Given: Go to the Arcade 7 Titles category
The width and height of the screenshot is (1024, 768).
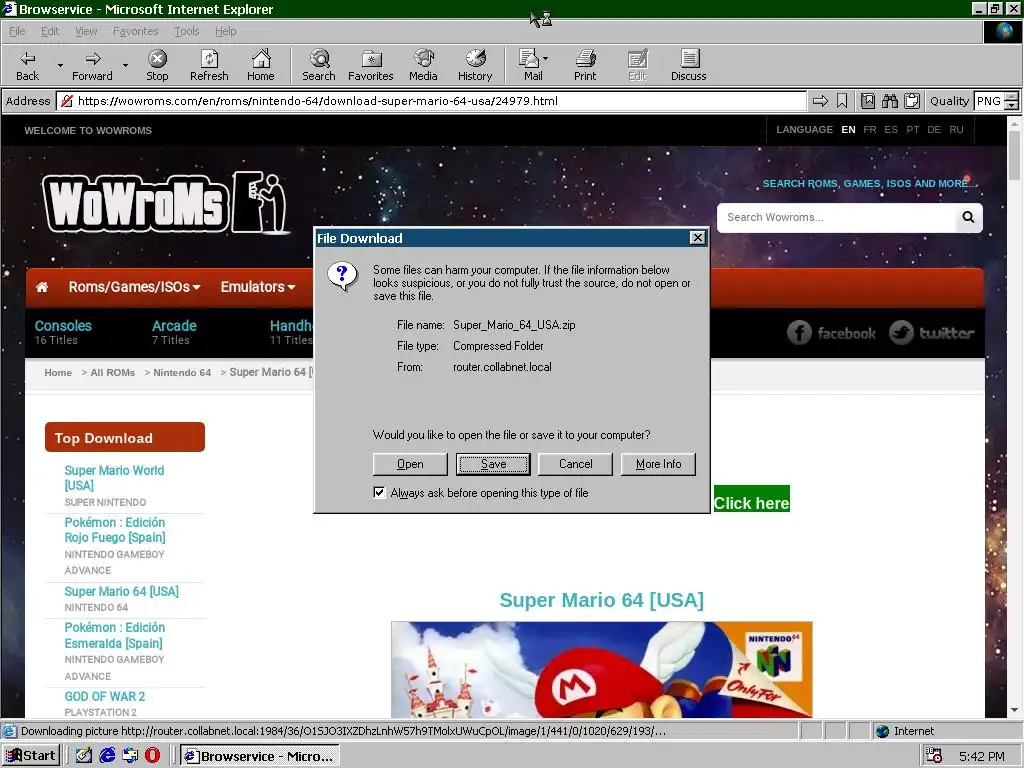Looking at the screenshot, I should pyautogui.click(x=174, y=332).
